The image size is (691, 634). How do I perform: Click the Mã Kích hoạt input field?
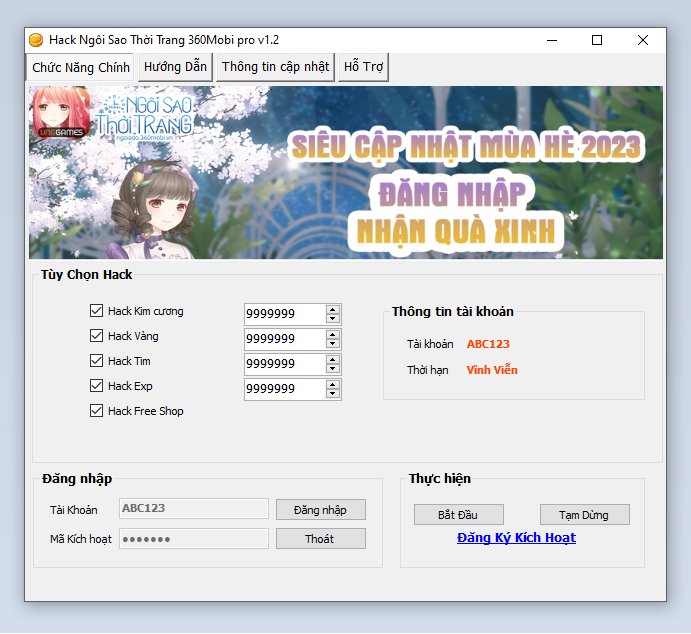pyautogui.click(x=194, y=539)
